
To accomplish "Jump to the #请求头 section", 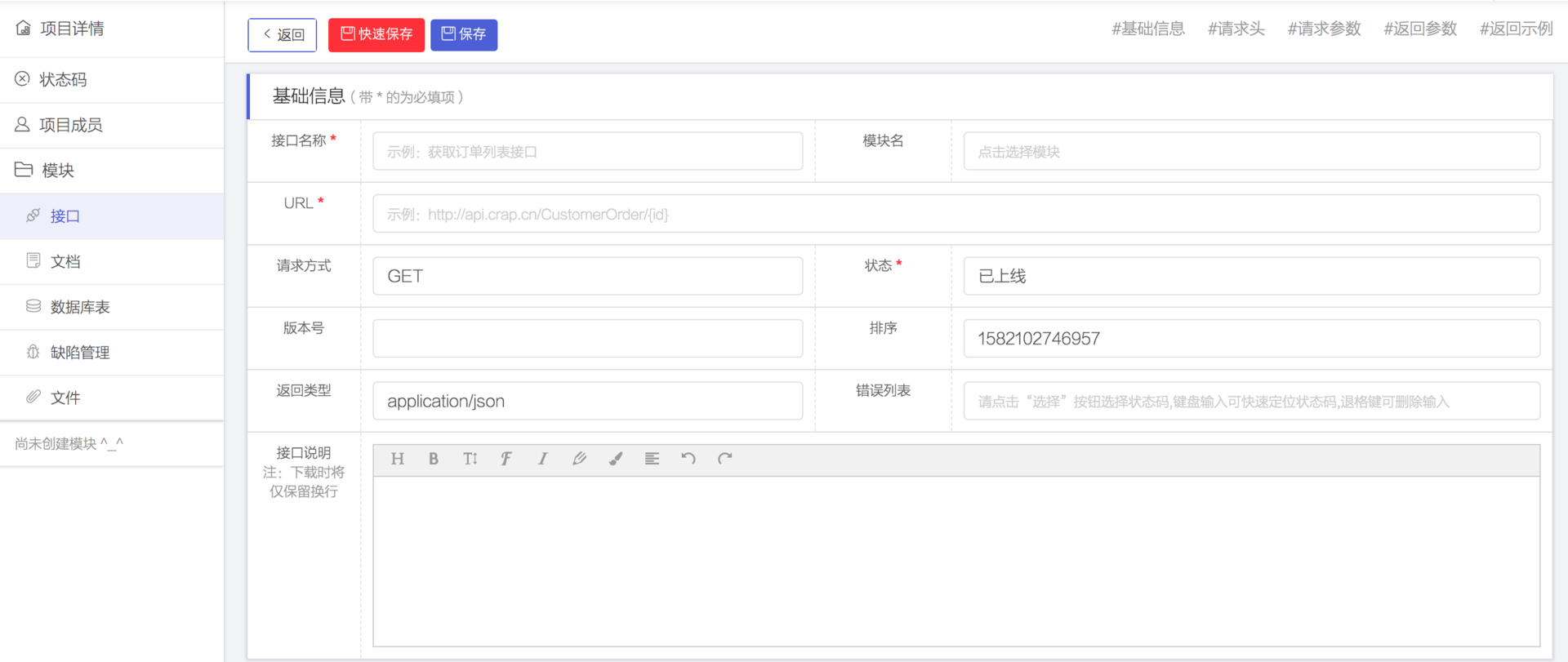I will tap(1236, 29).
